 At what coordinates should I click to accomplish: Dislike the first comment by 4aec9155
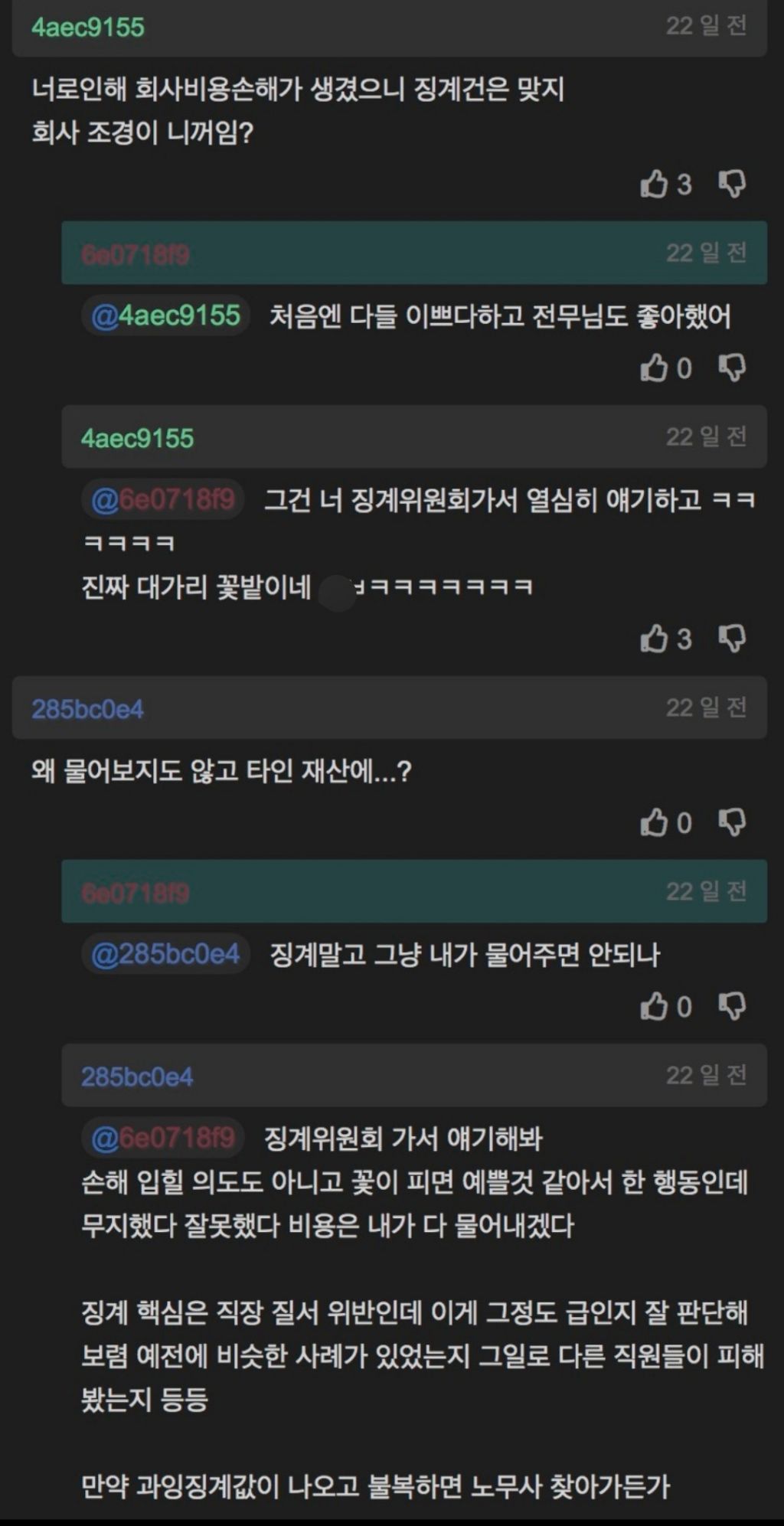(x=732, y=184)
